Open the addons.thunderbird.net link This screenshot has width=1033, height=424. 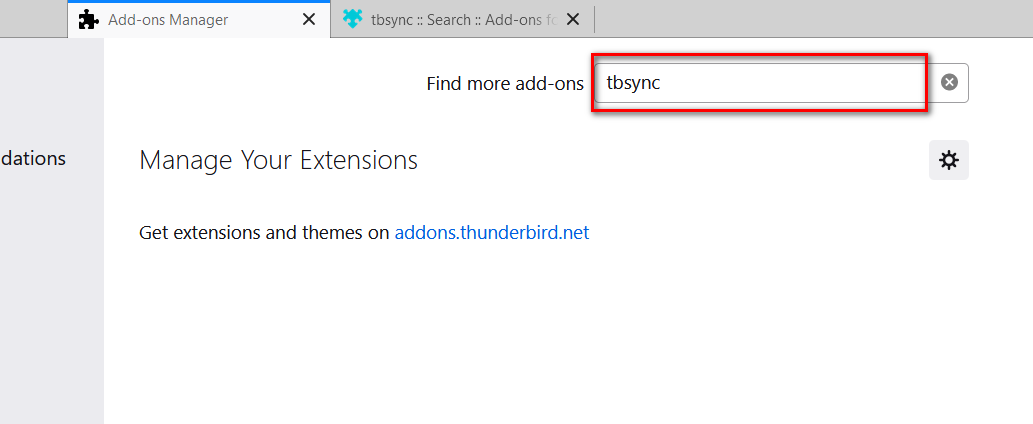tap(491, 232)
